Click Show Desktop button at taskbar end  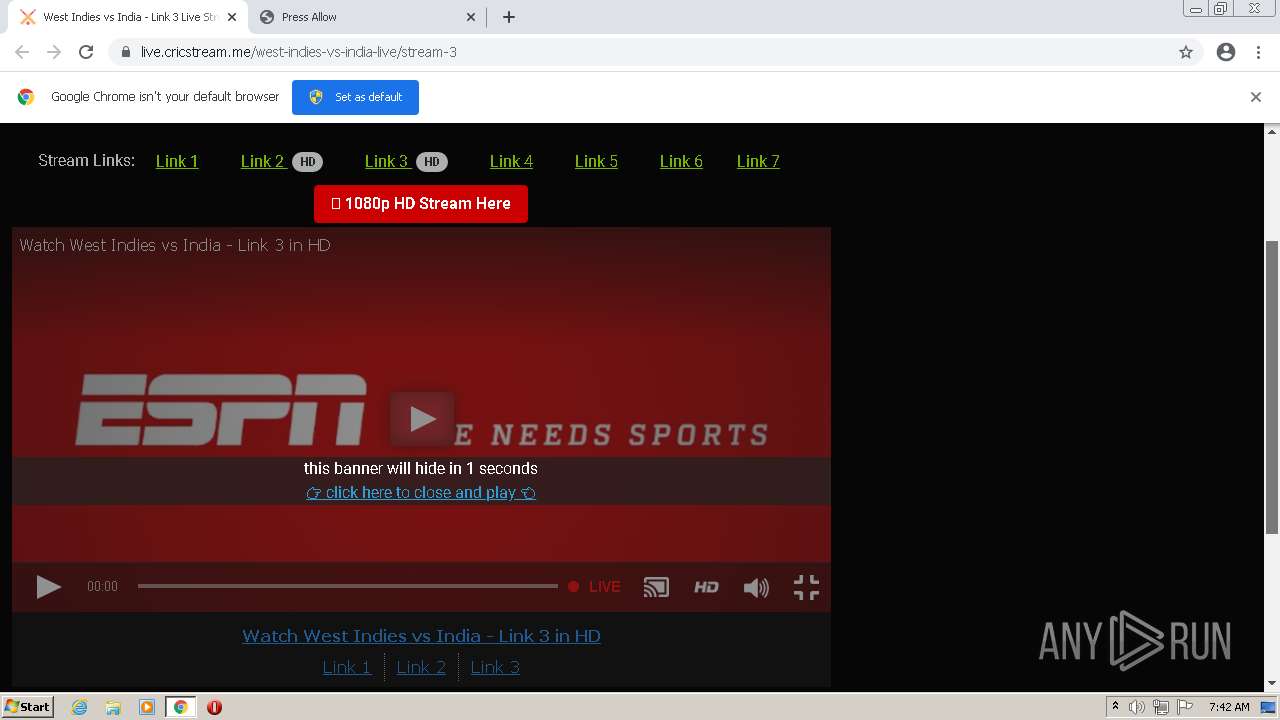pyautogui.click(x=1269, y=707)
